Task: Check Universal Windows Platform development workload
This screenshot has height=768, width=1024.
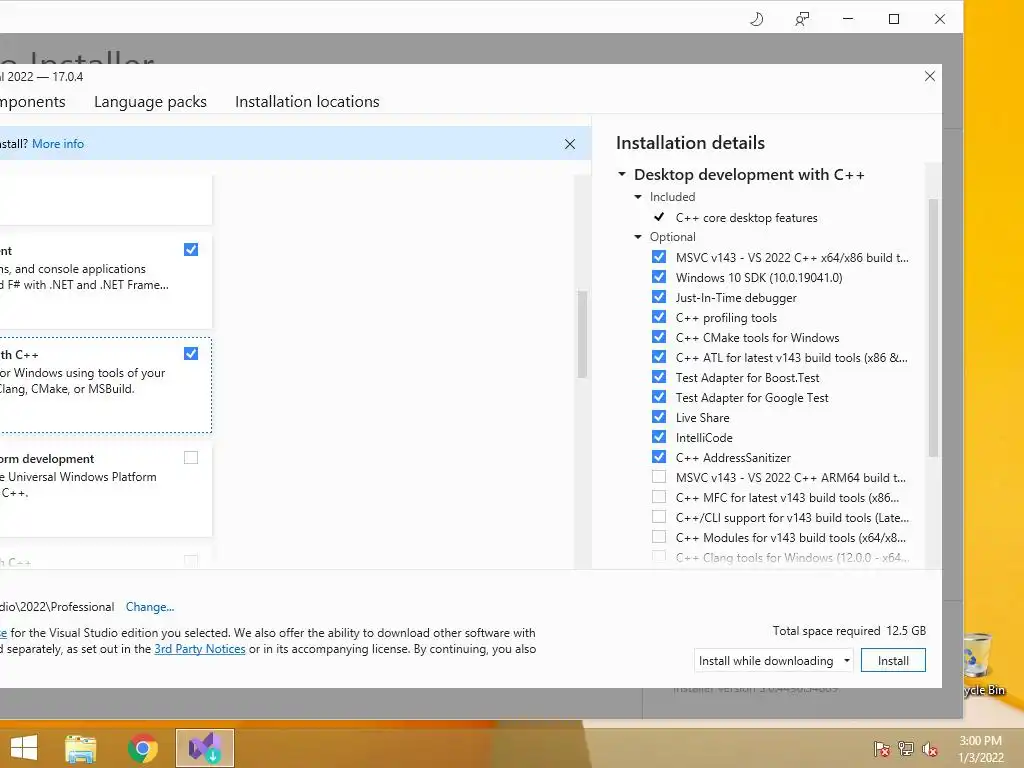Action: [x=191, y=457]
